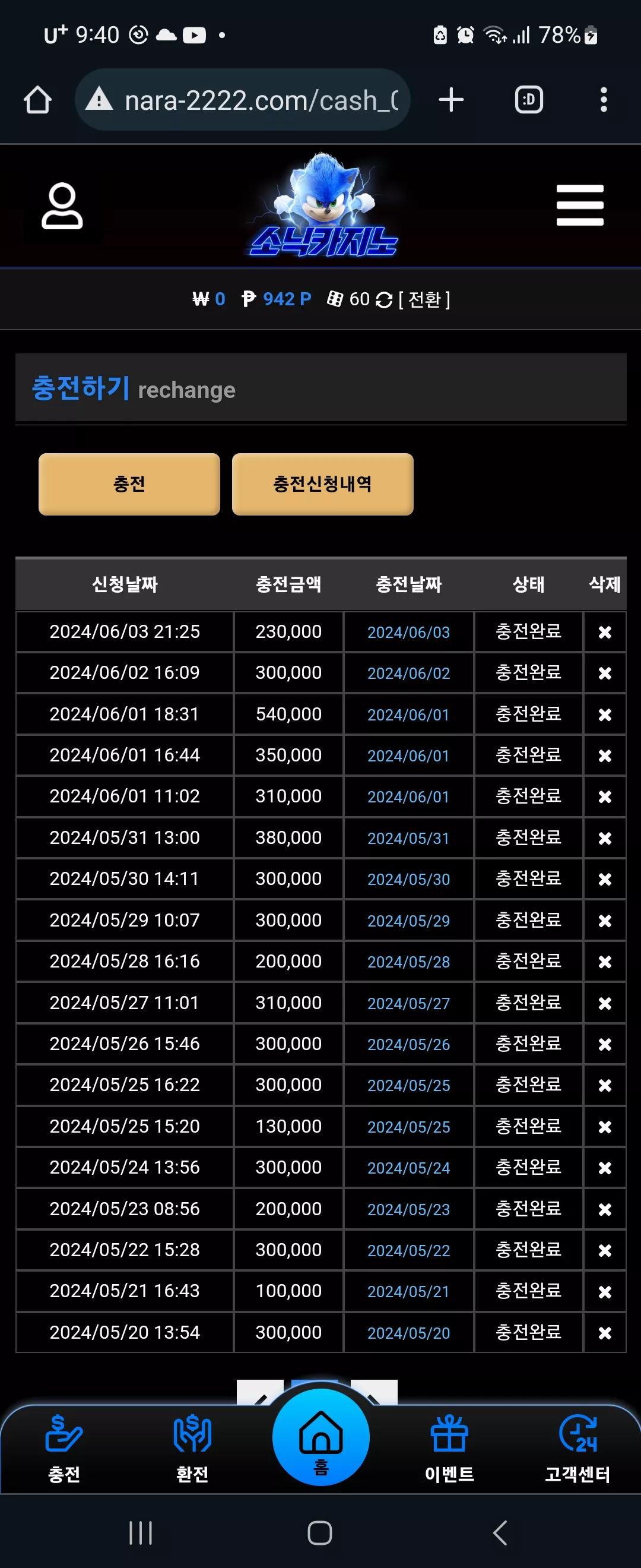Open the 고객센터 24-hour support icon

[x=577, y=1449]
